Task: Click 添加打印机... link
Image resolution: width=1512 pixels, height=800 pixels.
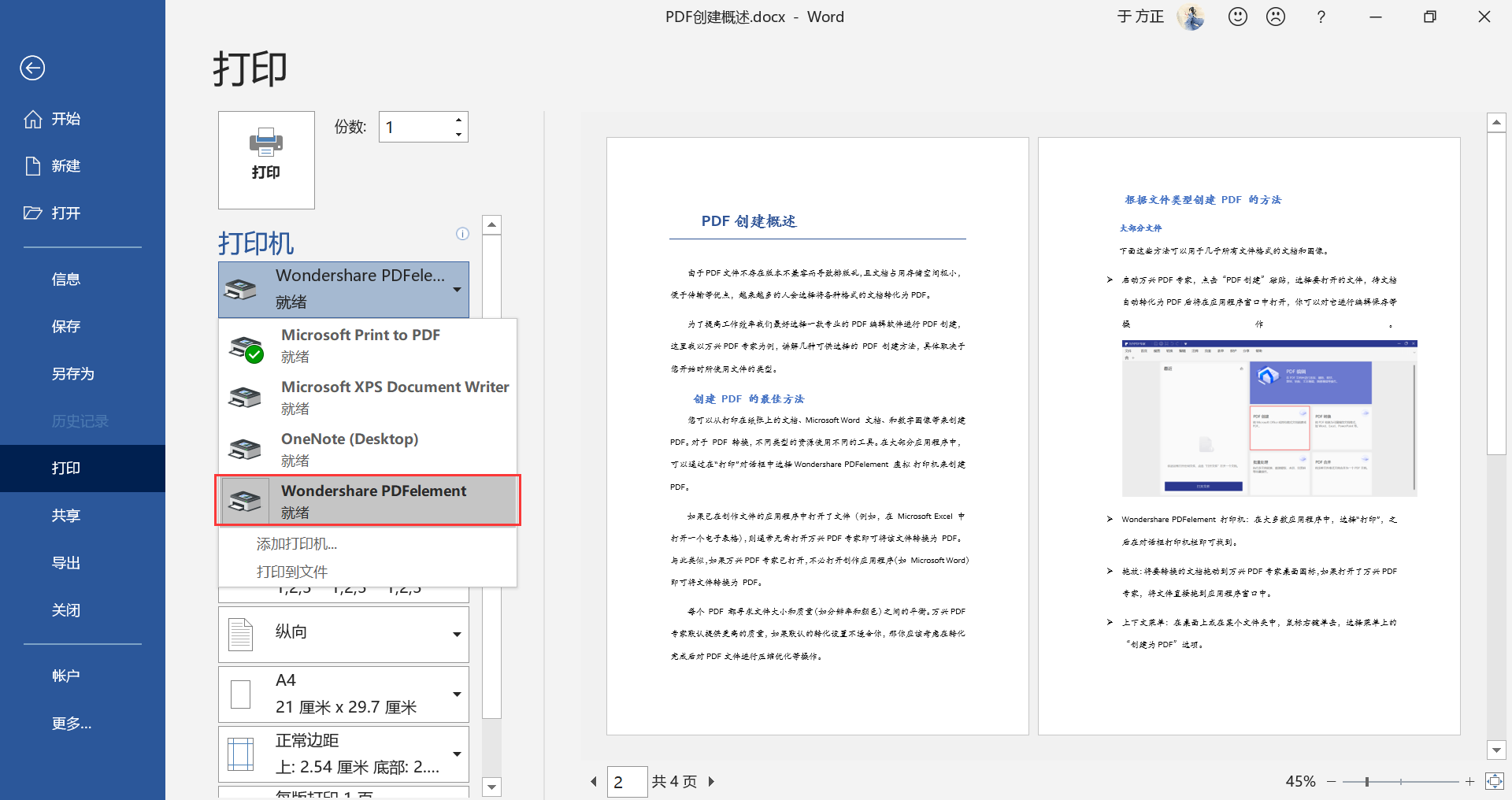Action: coord(296,544)
